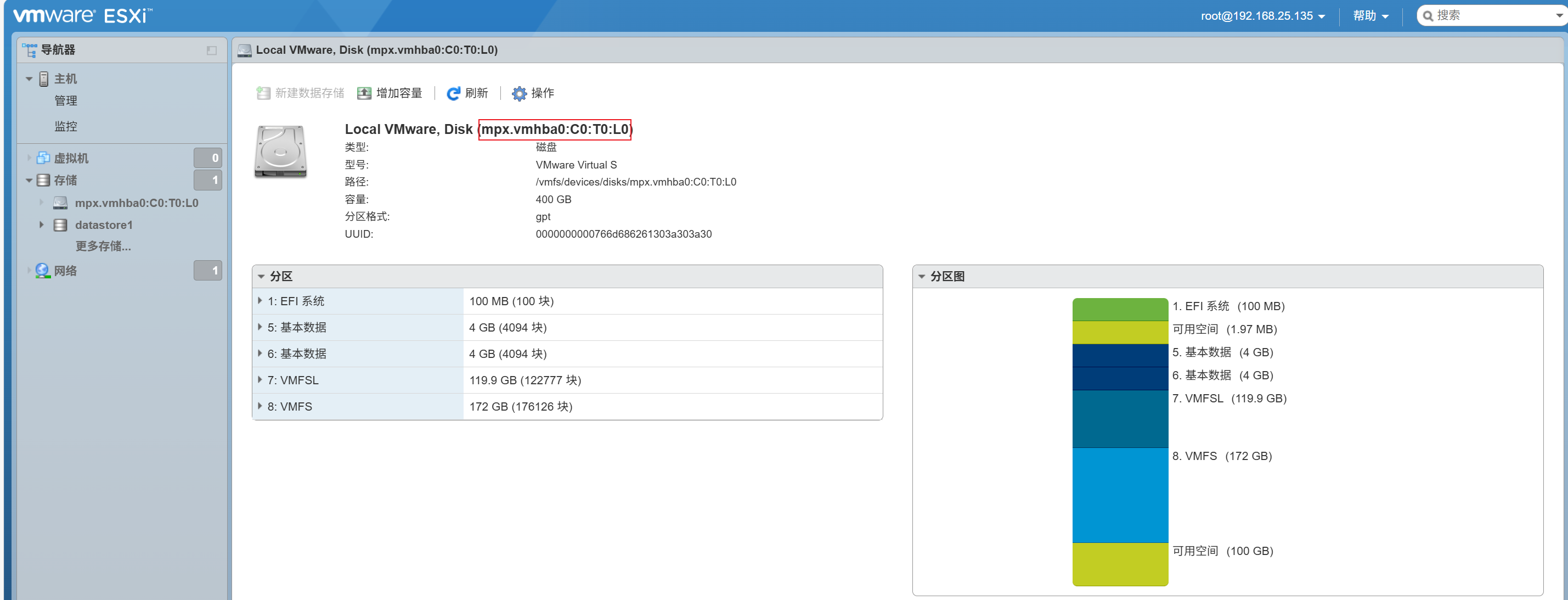Viewport: 1568px width, 600px height.
Task: Click the datastore1 storage icon
Action: pyautogui.click(x=60, y=225)
